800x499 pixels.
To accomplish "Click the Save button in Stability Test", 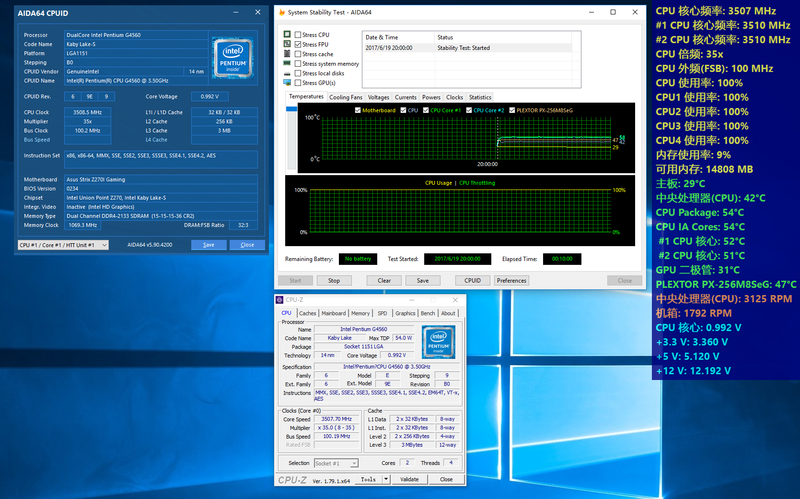I will tap(422, 281).
